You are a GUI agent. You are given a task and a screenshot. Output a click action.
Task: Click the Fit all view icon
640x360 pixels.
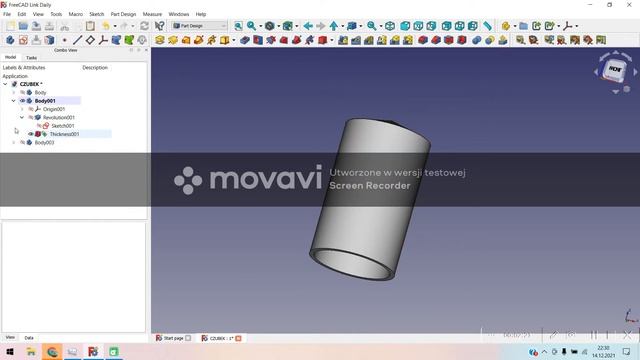(238, 26)
